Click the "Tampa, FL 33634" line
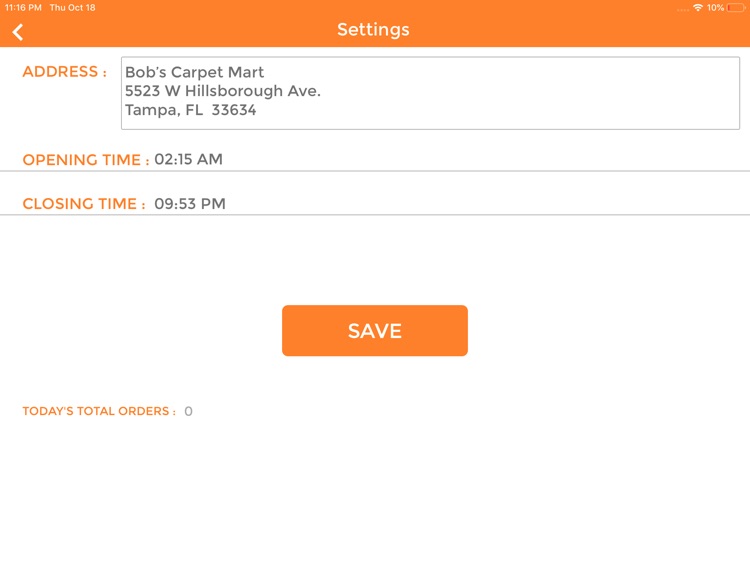Image resolution: width=750 pixels, height=562 pixels. coord(191,110)
